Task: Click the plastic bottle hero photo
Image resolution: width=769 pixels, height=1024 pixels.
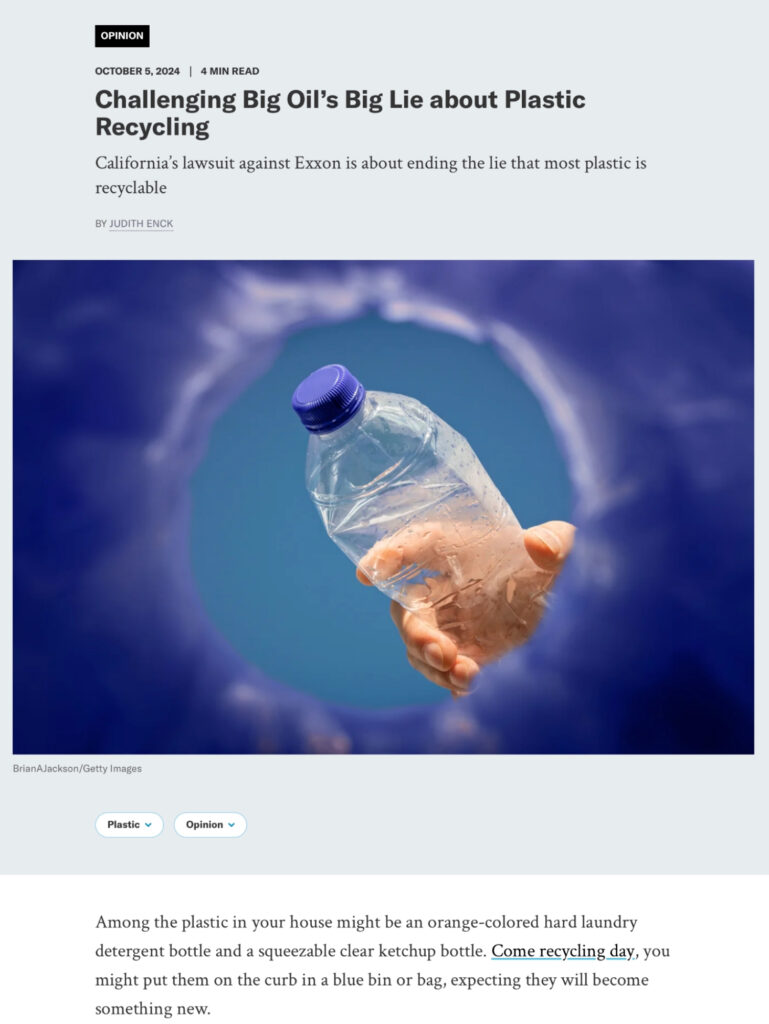Action: pos(383,507)
